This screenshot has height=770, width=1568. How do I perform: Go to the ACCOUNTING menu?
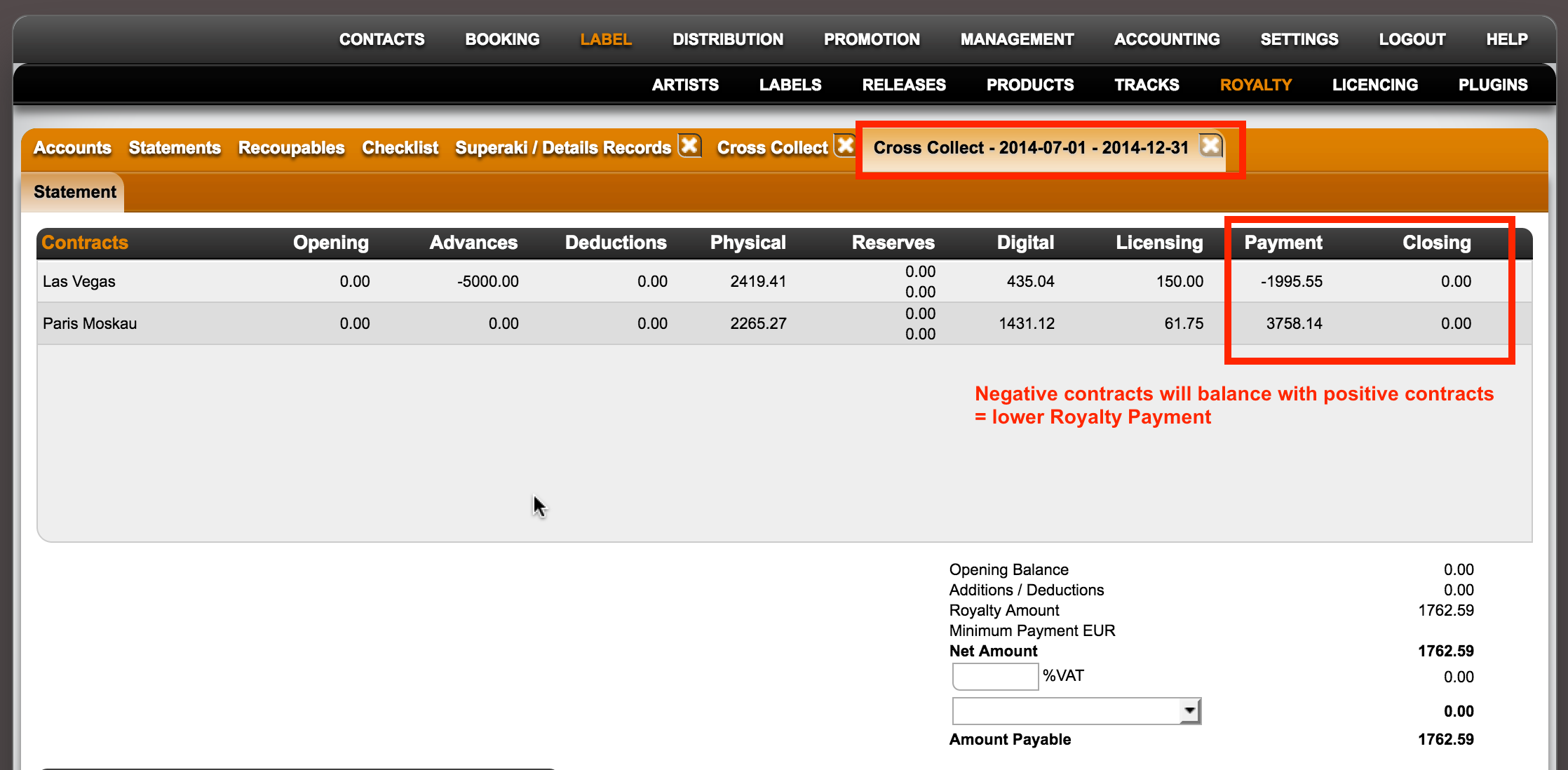1167,39
